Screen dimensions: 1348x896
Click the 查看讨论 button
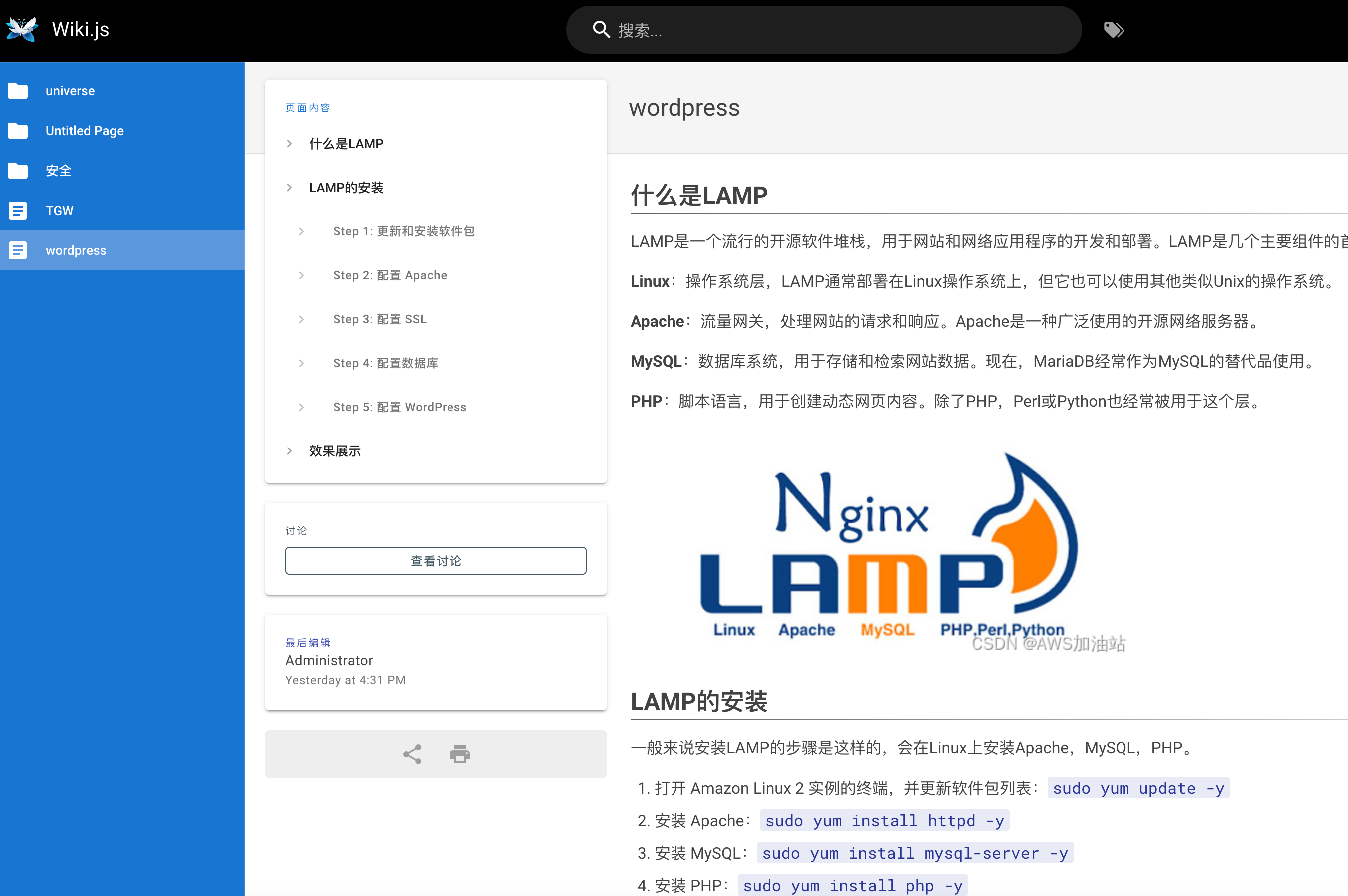point(435,561)
